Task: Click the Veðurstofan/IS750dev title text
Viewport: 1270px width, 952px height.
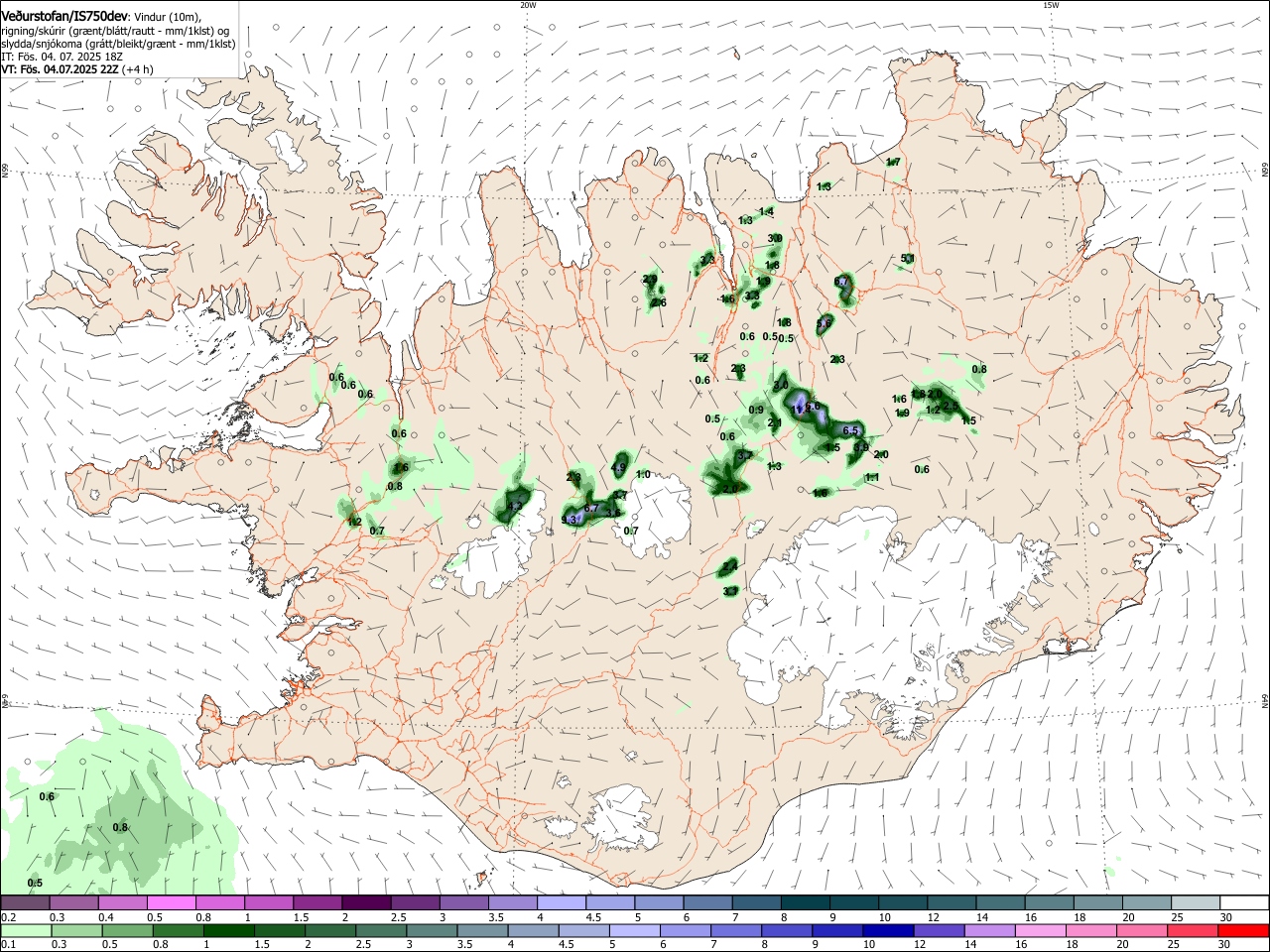Action: 63,17
